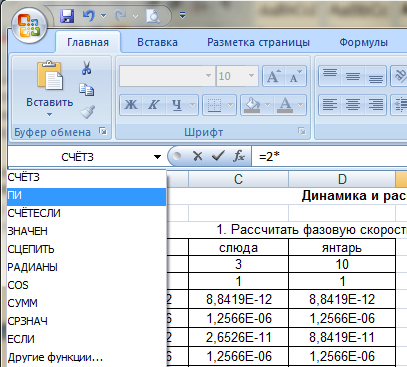Apply fill color bucket
The height and width of the screenshot is (367, 407).
252,105
